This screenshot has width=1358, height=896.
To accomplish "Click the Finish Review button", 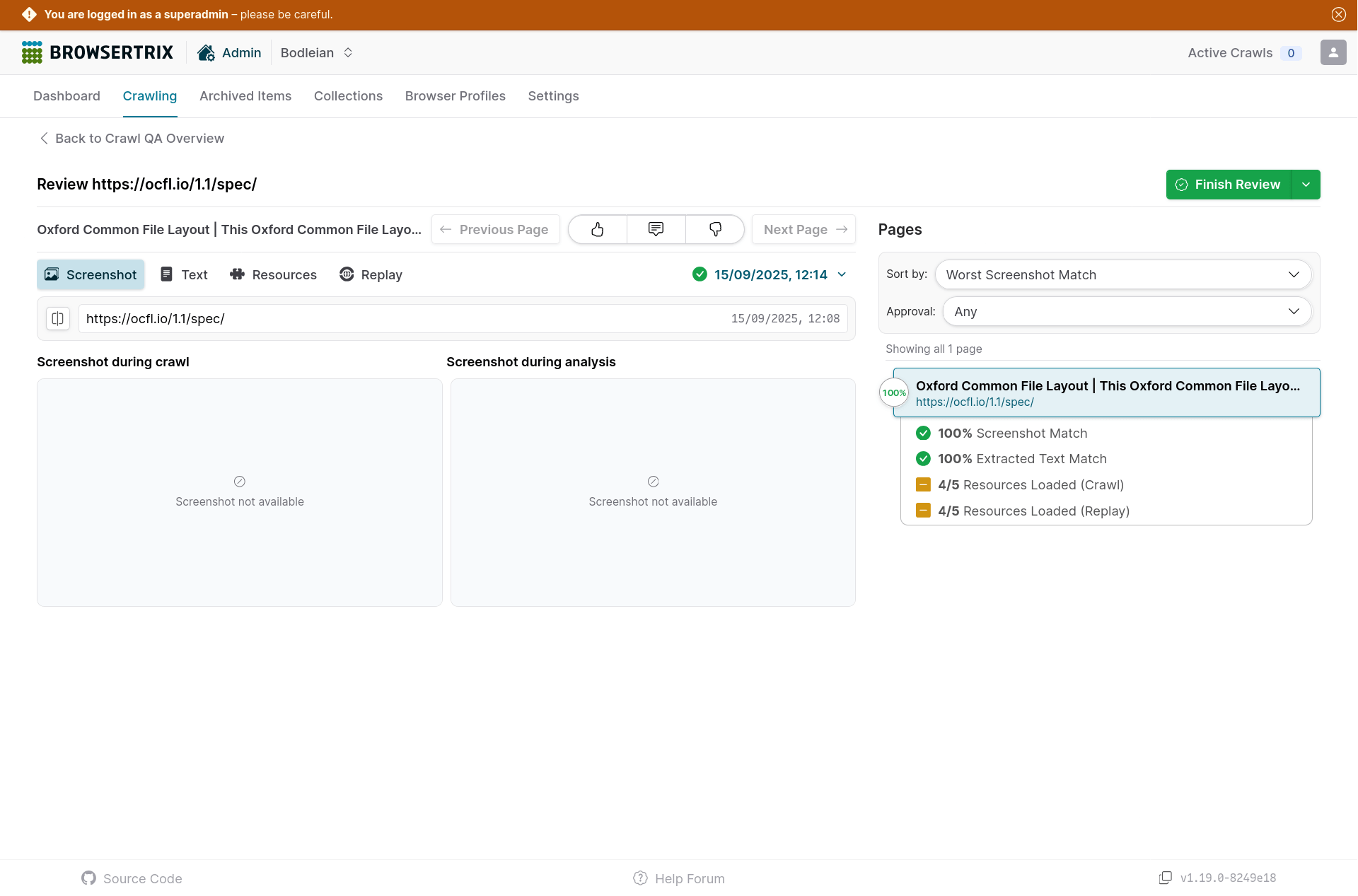I will (x=1229, y=185).
